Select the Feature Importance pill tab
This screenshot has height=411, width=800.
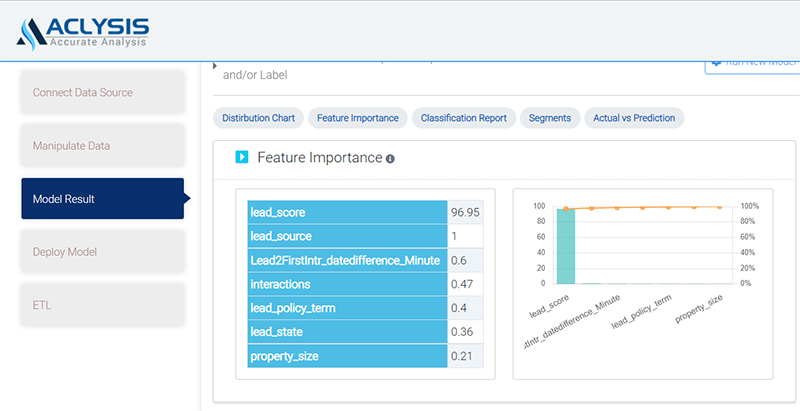pos(357,118)
